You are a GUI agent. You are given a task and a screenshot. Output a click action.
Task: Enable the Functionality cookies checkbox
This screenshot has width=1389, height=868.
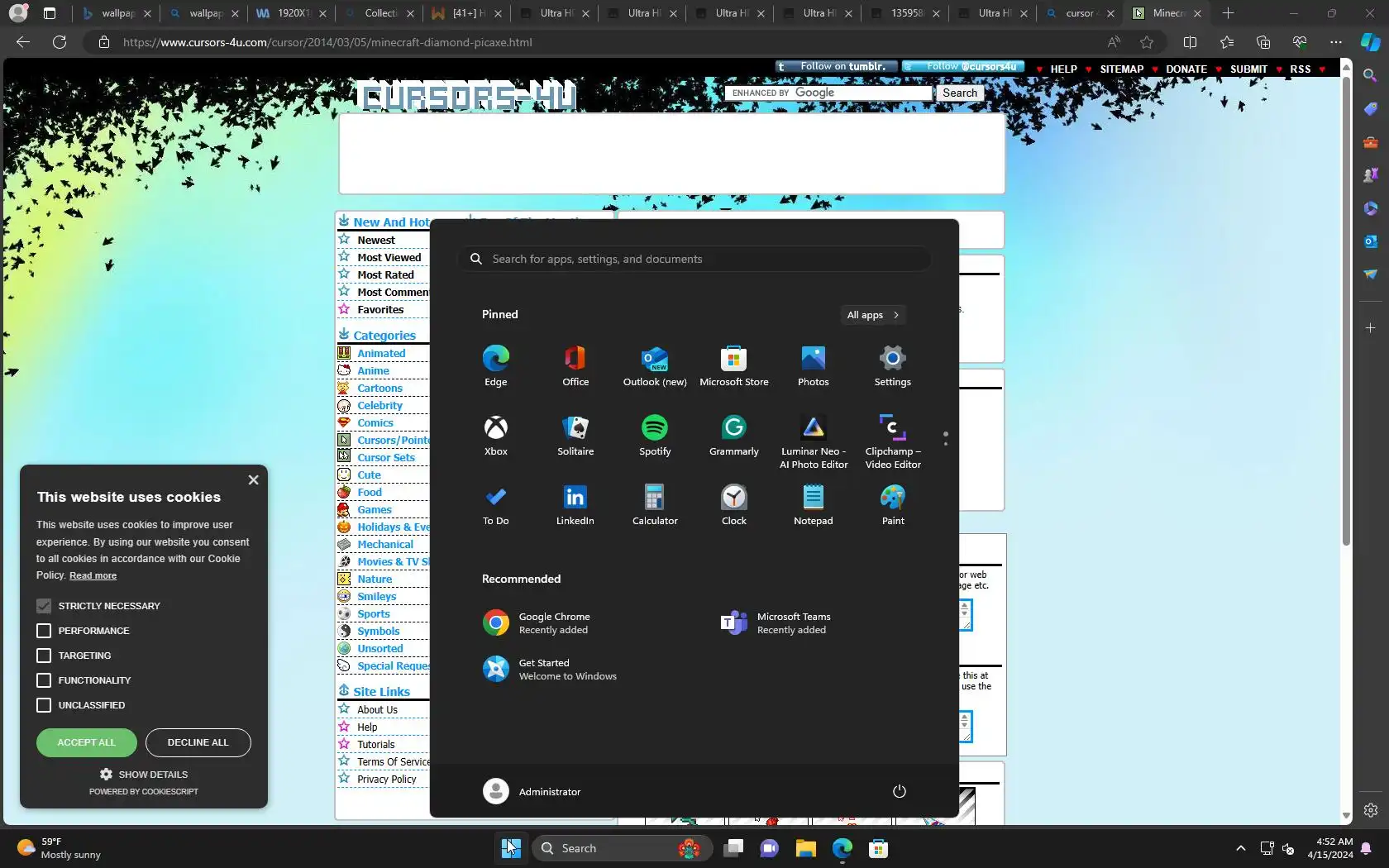tap(44, 680)
